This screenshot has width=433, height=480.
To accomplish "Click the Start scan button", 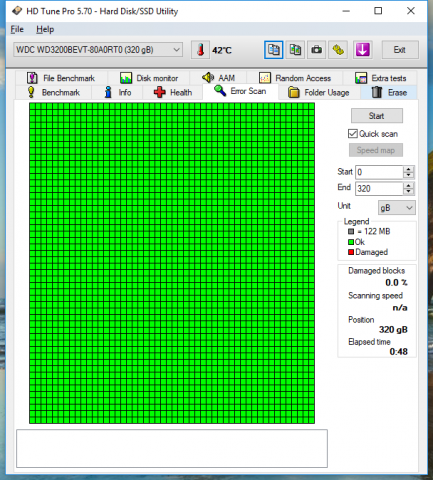I will [377, 116].
